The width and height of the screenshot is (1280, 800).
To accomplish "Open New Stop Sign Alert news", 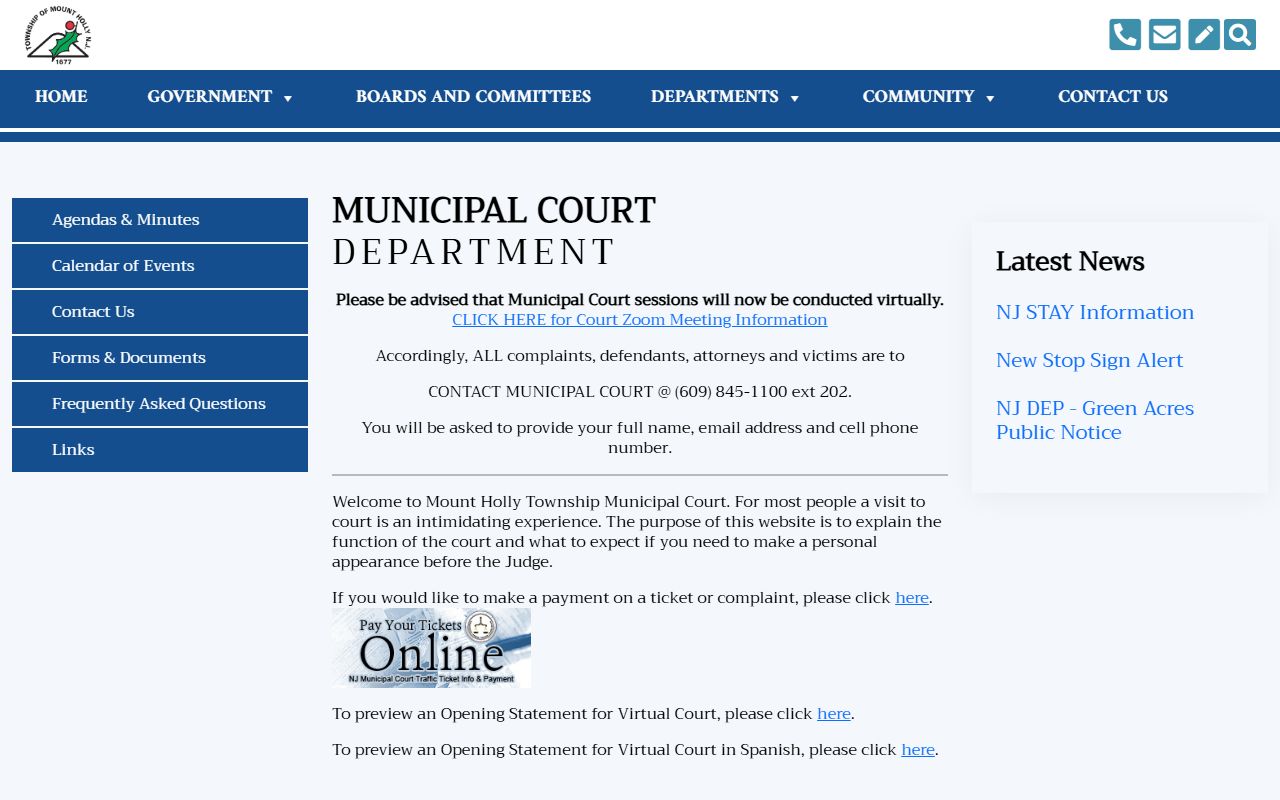I will pos(1089,360).
